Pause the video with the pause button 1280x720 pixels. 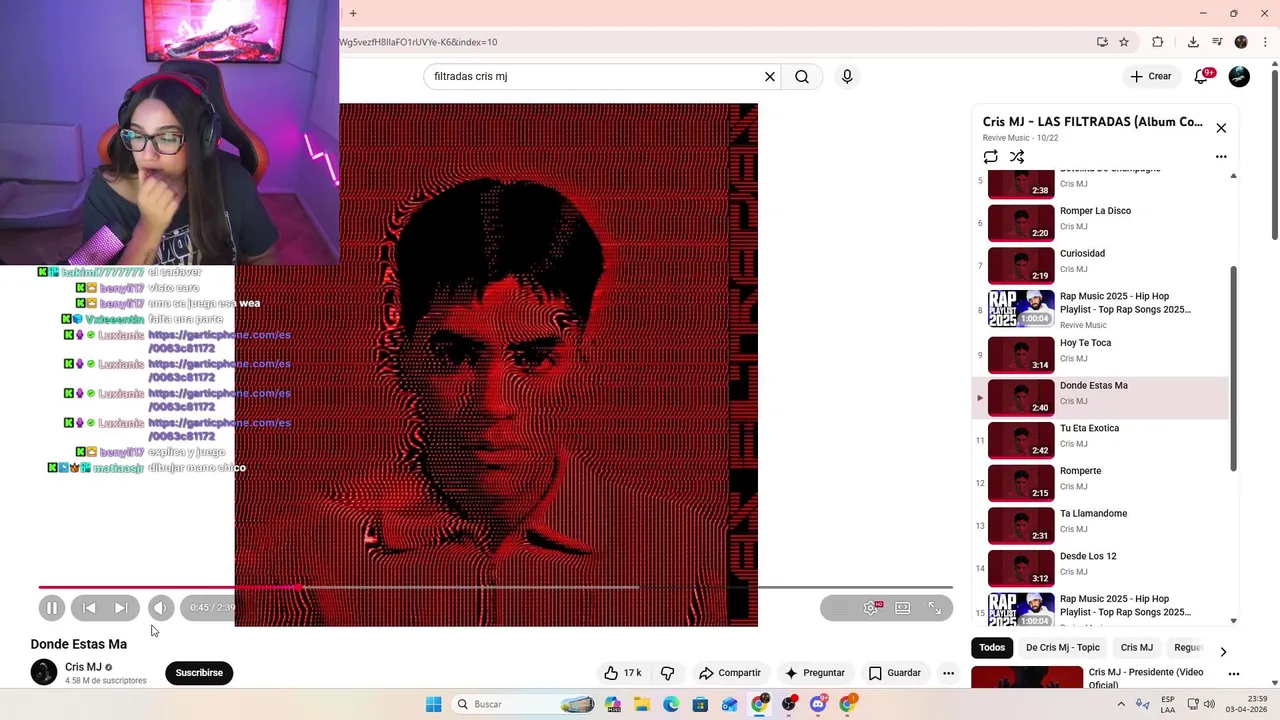51,608
